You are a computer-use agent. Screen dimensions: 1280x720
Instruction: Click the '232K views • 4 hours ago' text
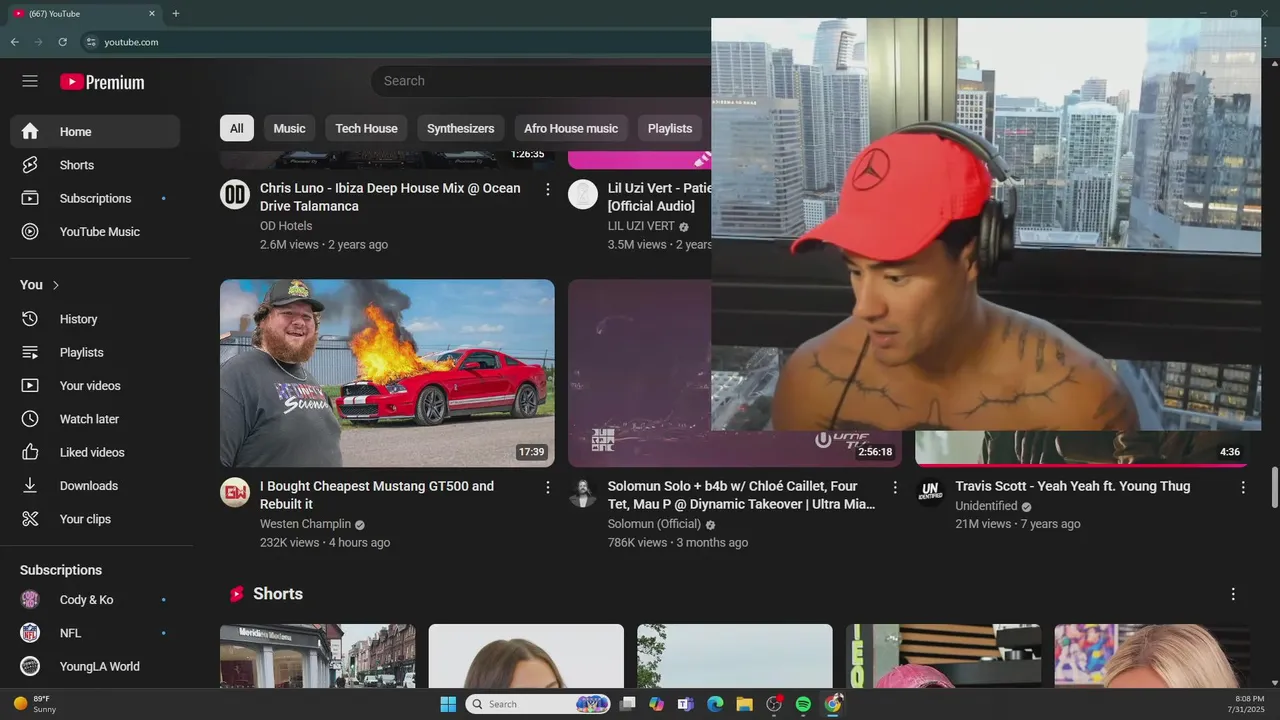(x=325, y=543)
